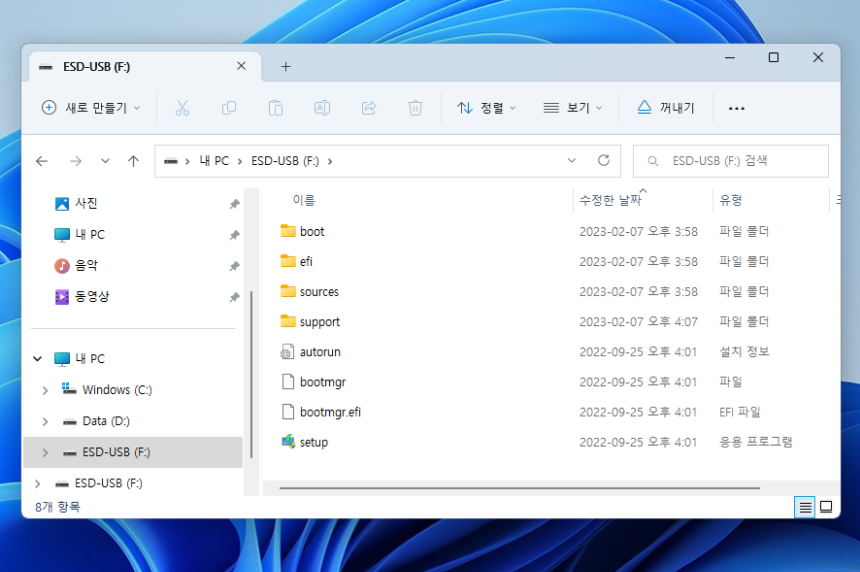Screen dimensions: 860x572
Task: Select Data (D:) drive in tree
Action: [x=106, y=421]
